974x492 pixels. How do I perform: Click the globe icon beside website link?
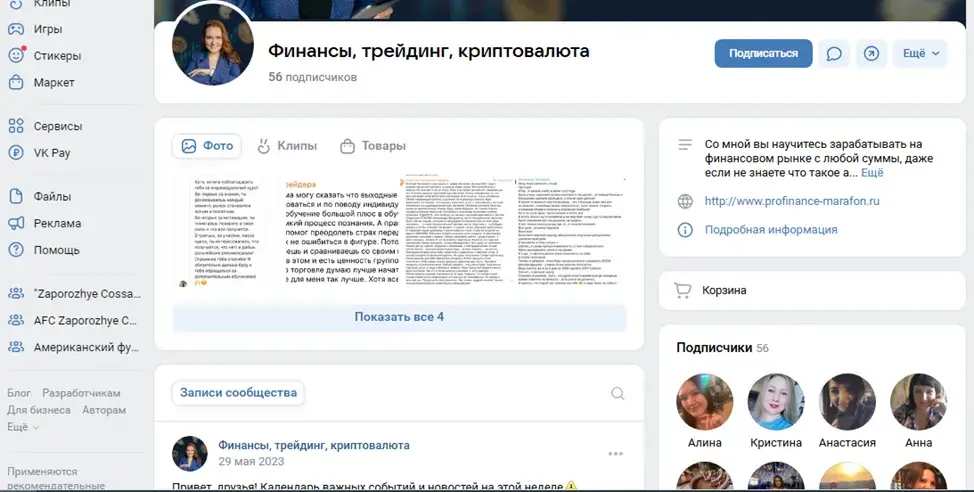(685, 201)
